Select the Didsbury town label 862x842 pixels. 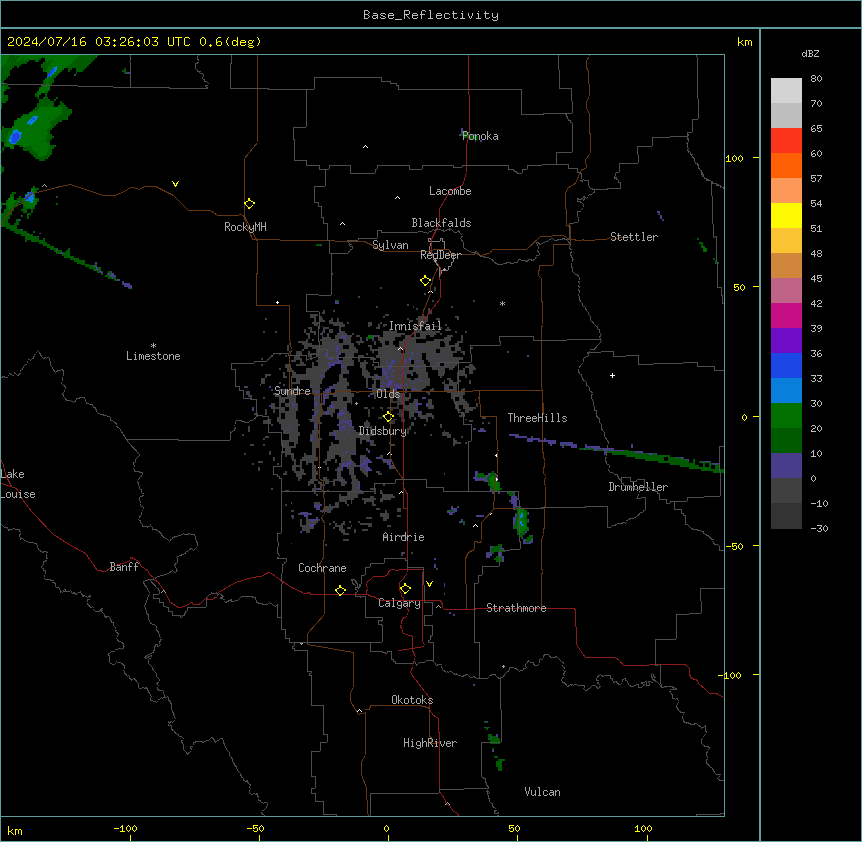point(383,431)
